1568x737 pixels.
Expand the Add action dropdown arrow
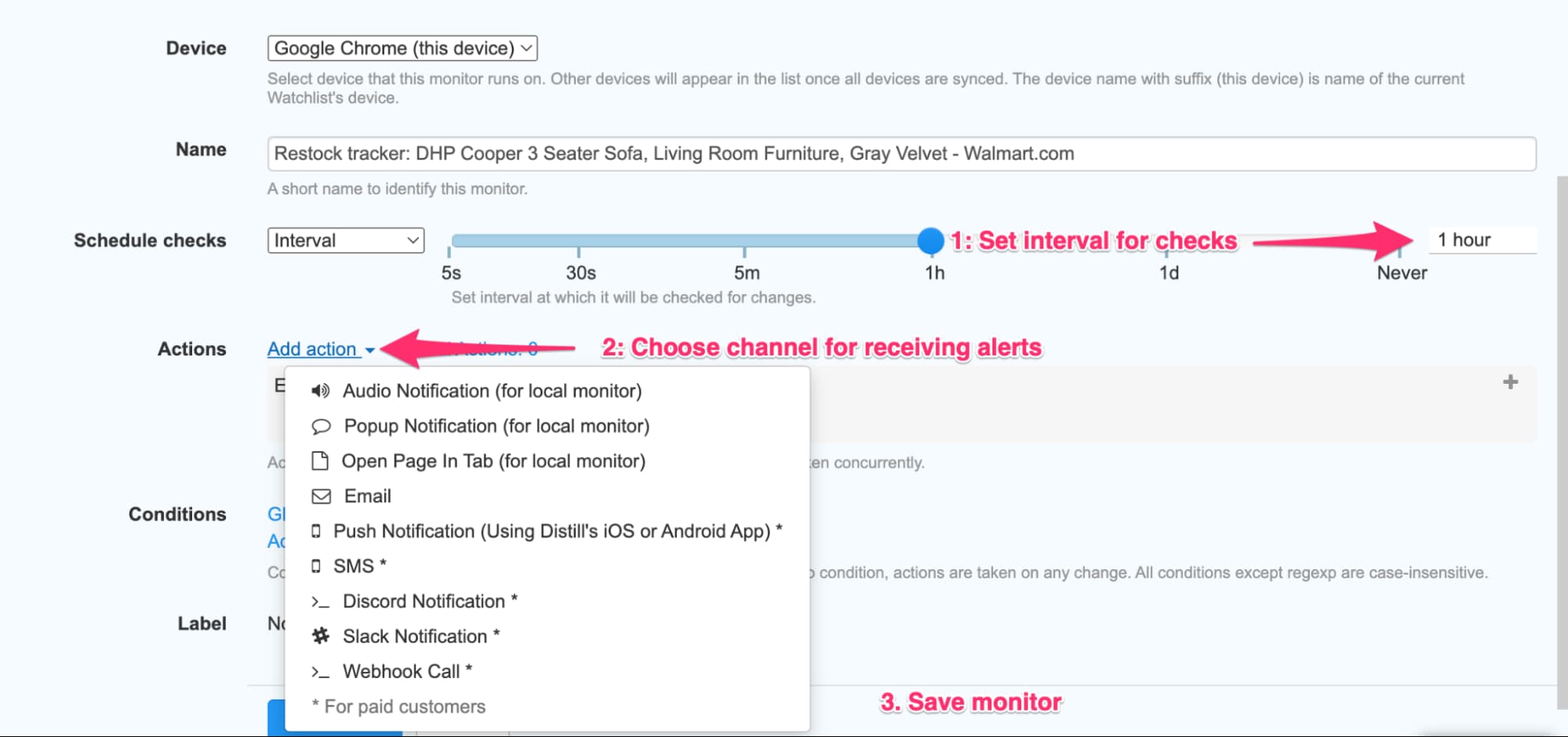pyautogui.click(x=369, y=351)
